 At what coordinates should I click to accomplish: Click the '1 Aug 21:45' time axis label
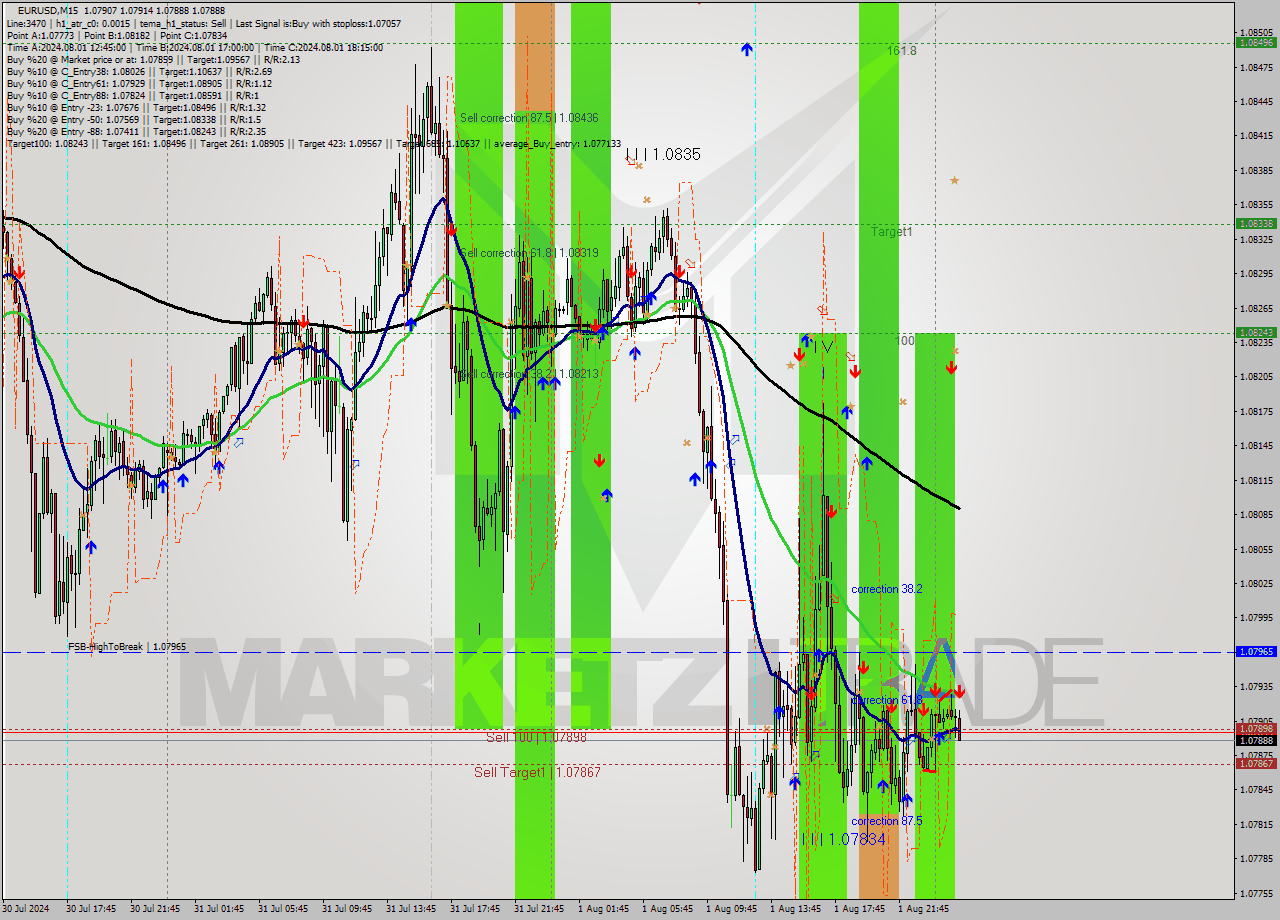coord(923,909)
